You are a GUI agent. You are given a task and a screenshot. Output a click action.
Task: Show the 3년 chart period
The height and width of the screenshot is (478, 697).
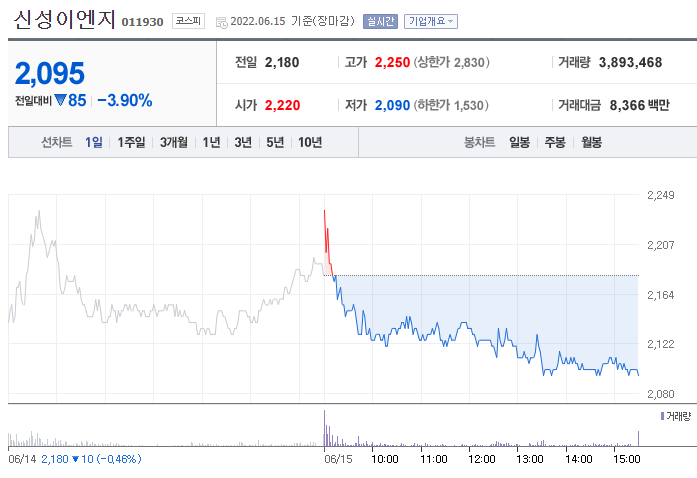click(x=243, y=142)
